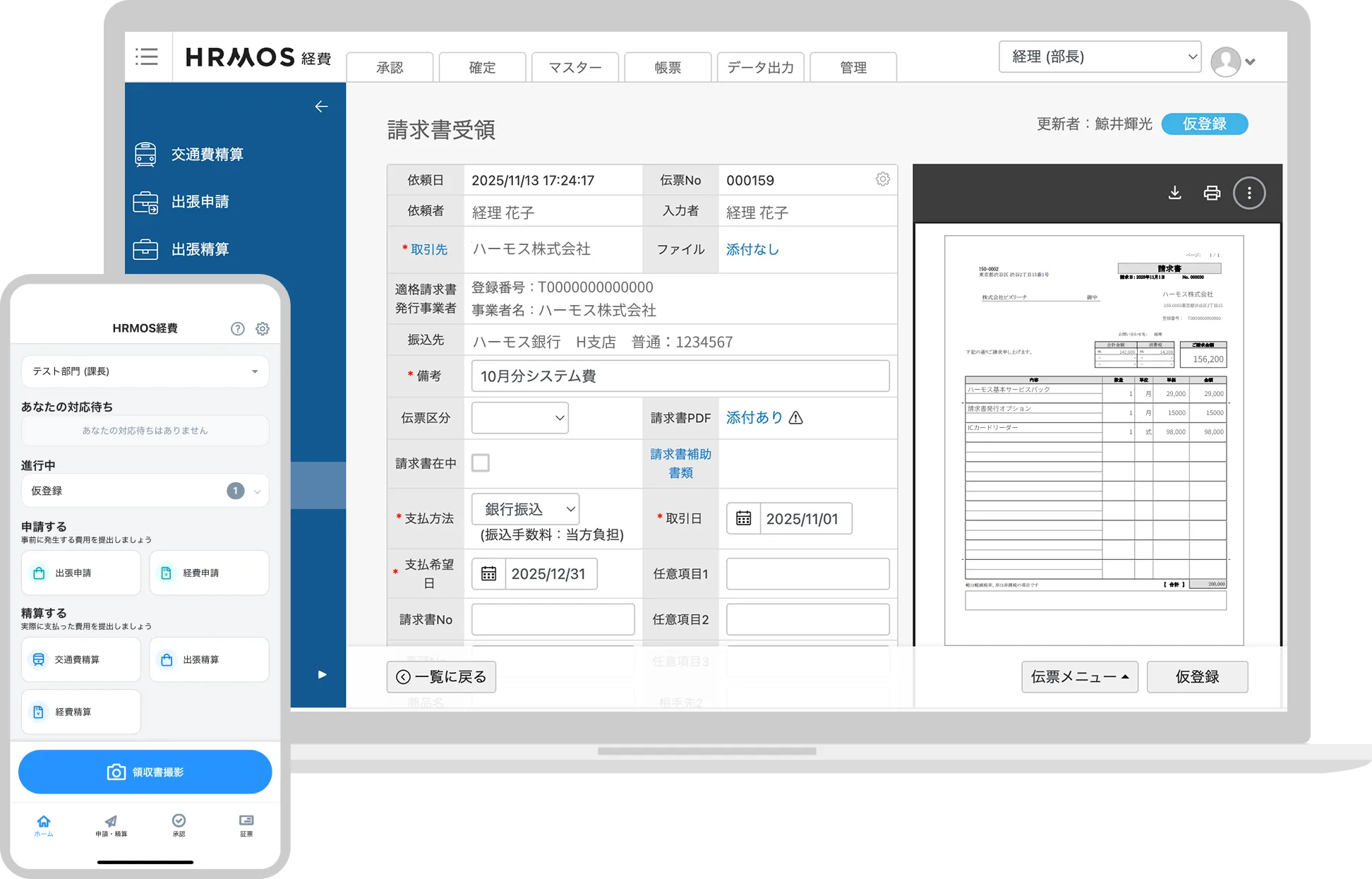Click the 一覧に戻る button
The width and height of the screenshot is (1372, 879).
click(440, 676)
